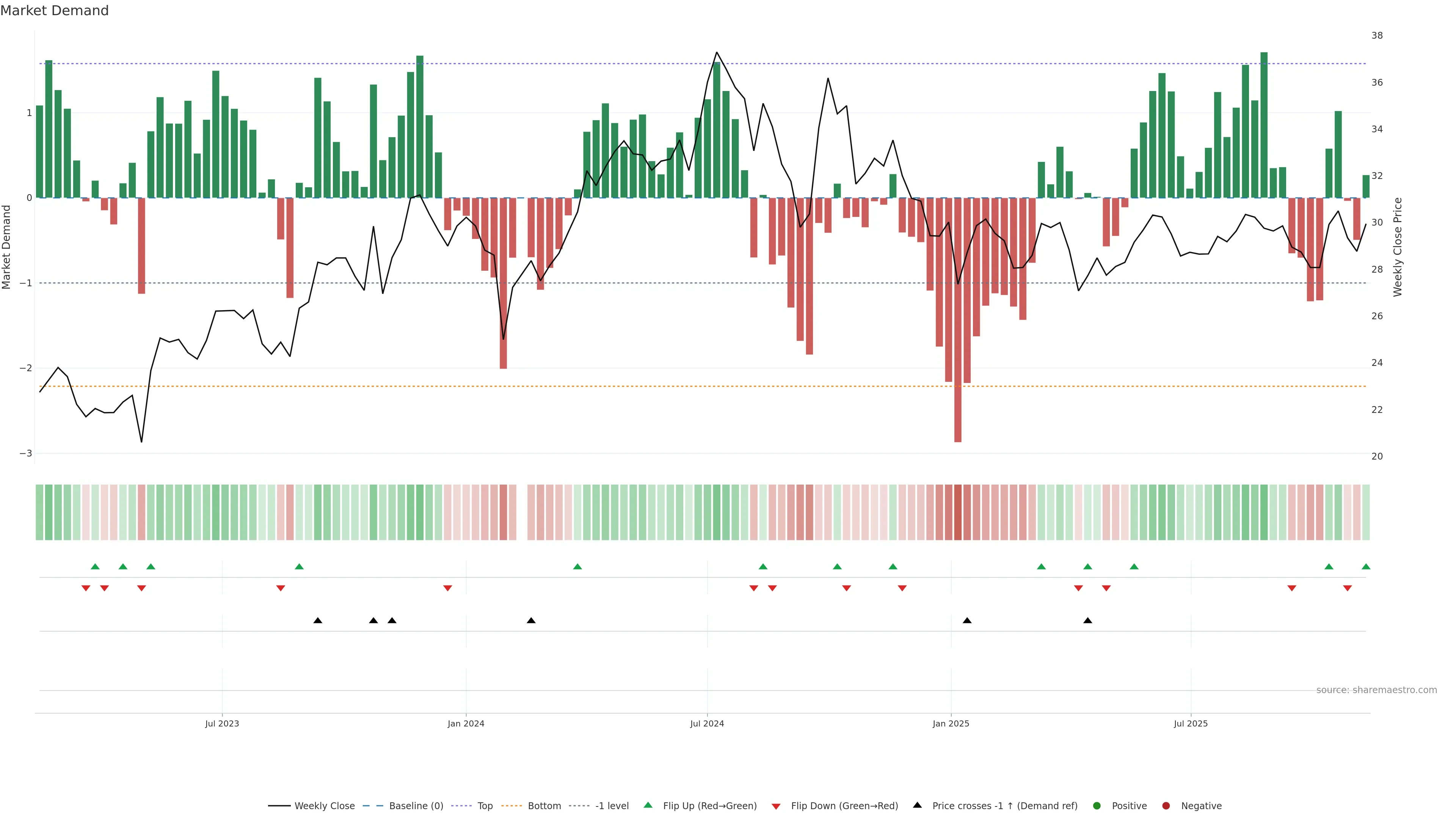Viewport: 1456px width, 819px height.
Task: Click the Jan 2025 axis label
Action: click(951, 723)
